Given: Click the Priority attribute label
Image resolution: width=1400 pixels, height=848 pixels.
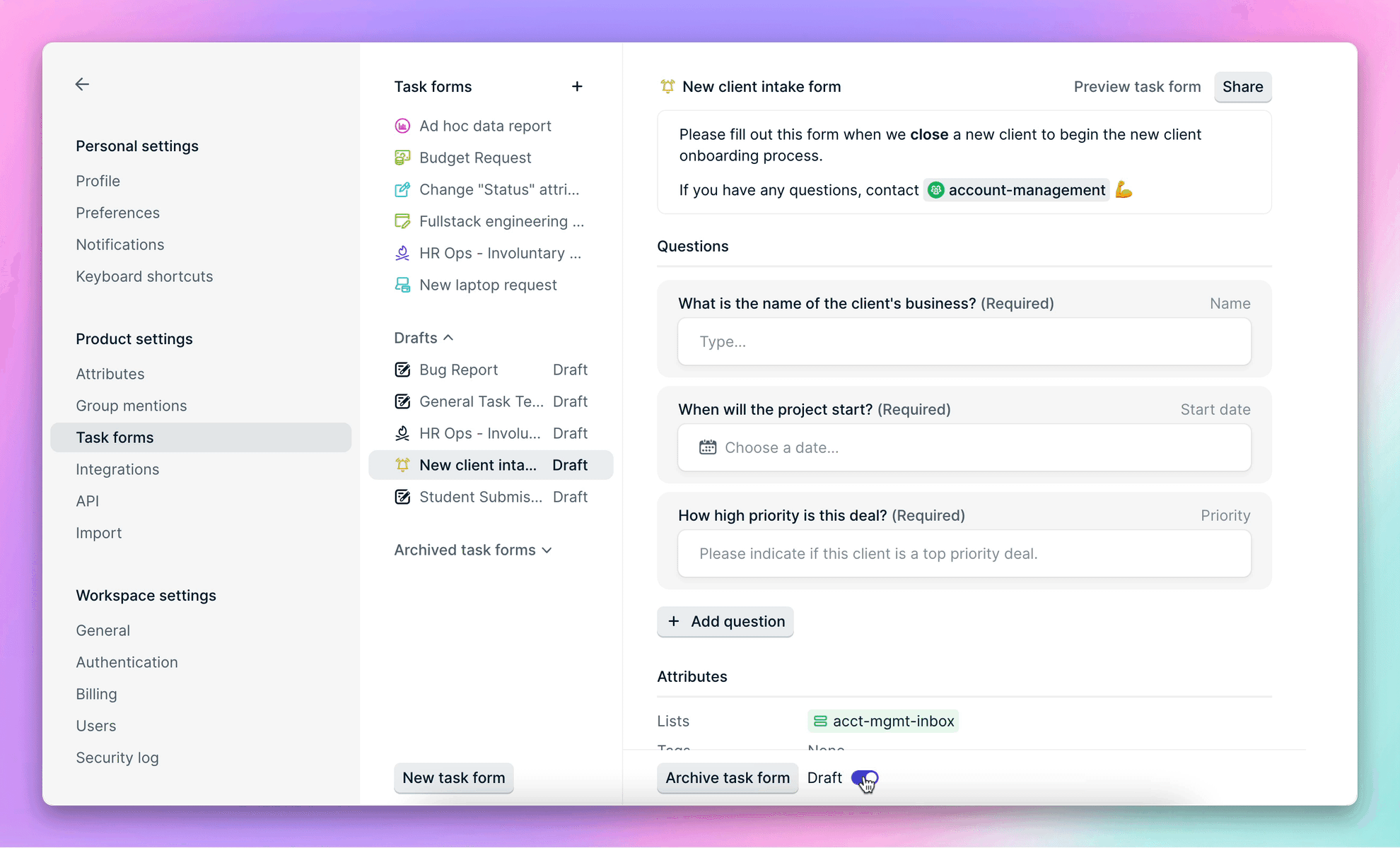Looking at the screenshot, I should click(x=1225, y=515).
